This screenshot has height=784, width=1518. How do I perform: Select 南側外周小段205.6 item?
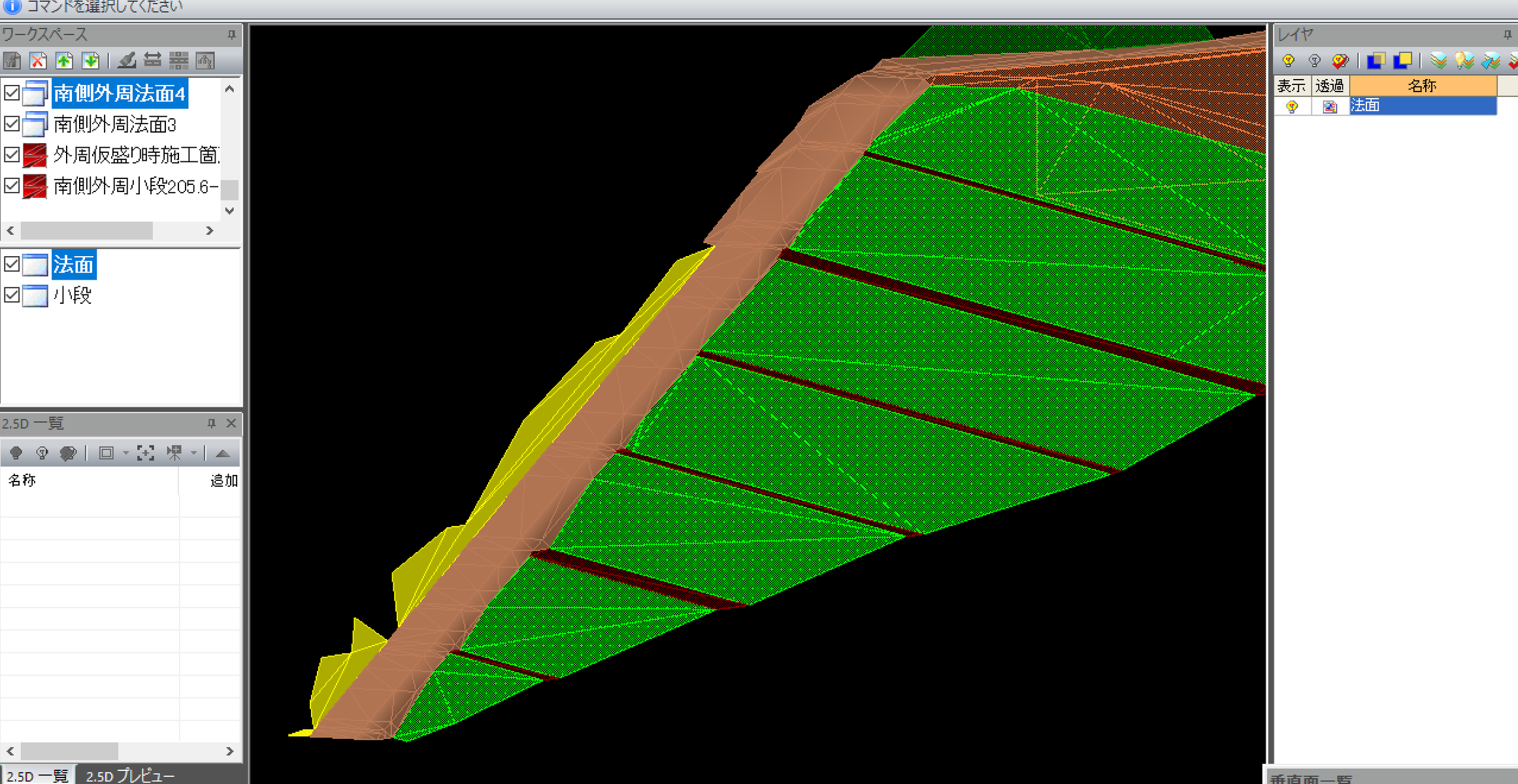136,186
